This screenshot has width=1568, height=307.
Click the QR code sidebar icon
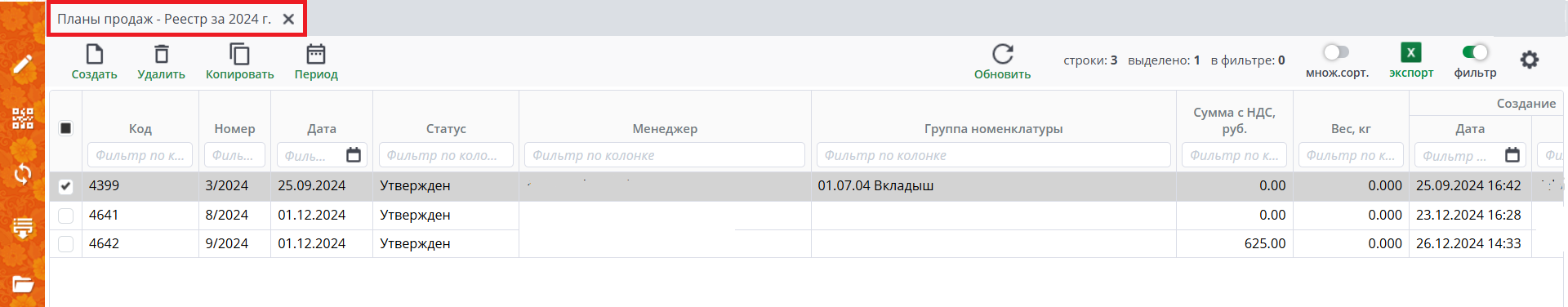pos(23,118)
